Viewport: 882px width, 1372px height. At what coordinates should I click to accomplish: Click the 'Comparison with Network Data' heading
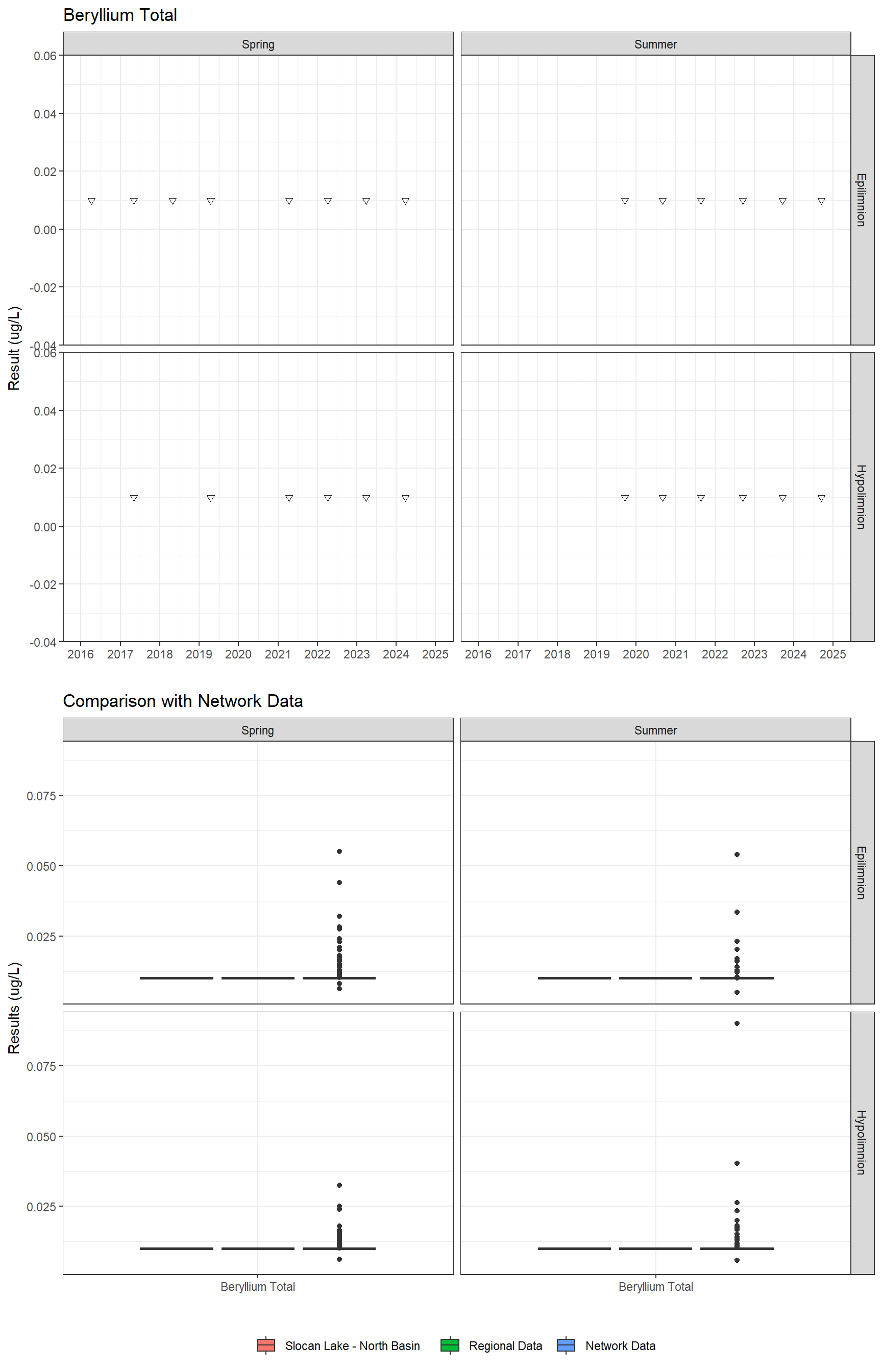click(183, 701)
